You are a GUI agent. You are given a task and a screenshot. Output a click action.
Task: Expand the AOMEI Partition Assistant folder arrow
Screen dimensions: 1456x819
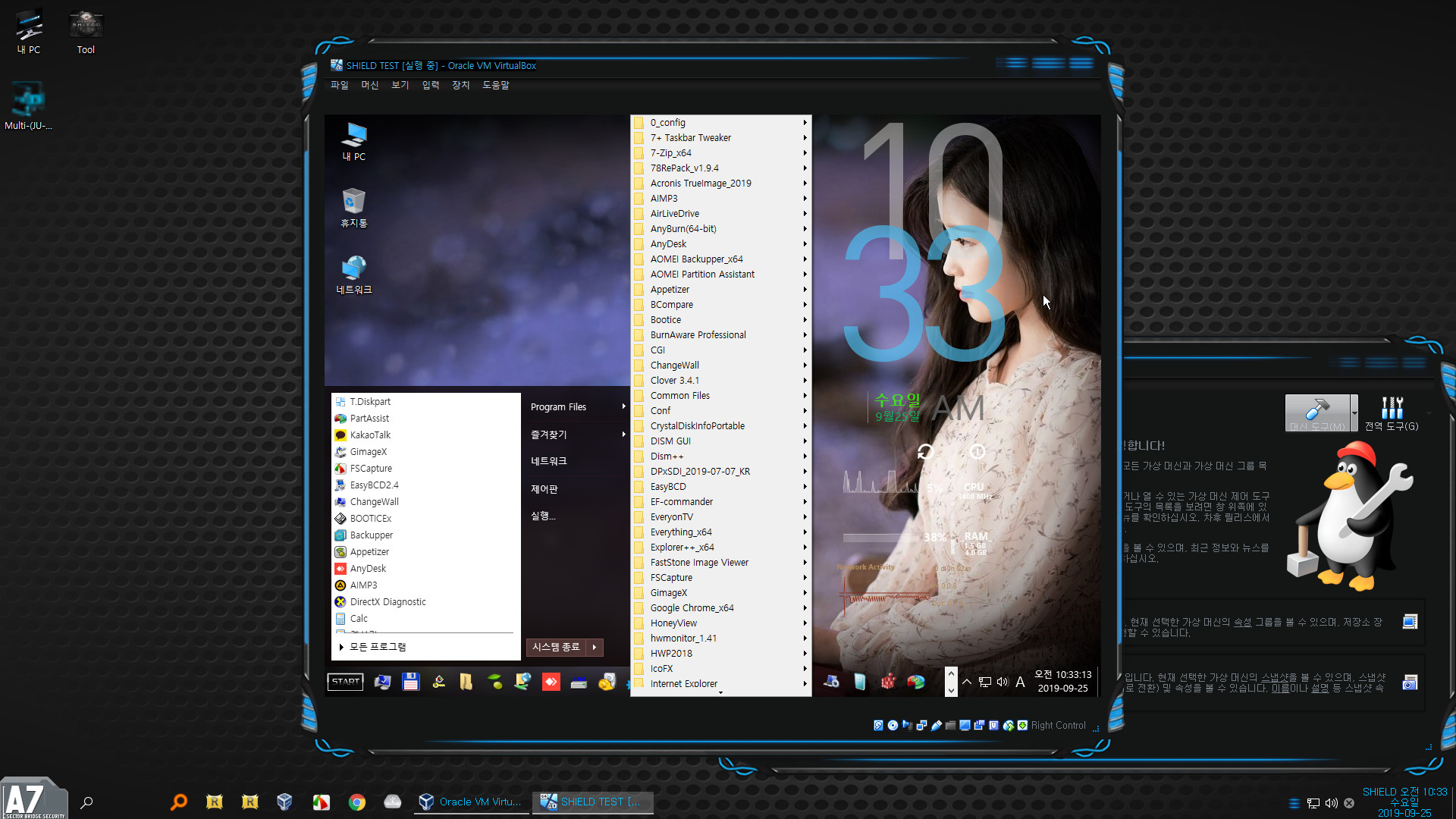tap(805, 275)
